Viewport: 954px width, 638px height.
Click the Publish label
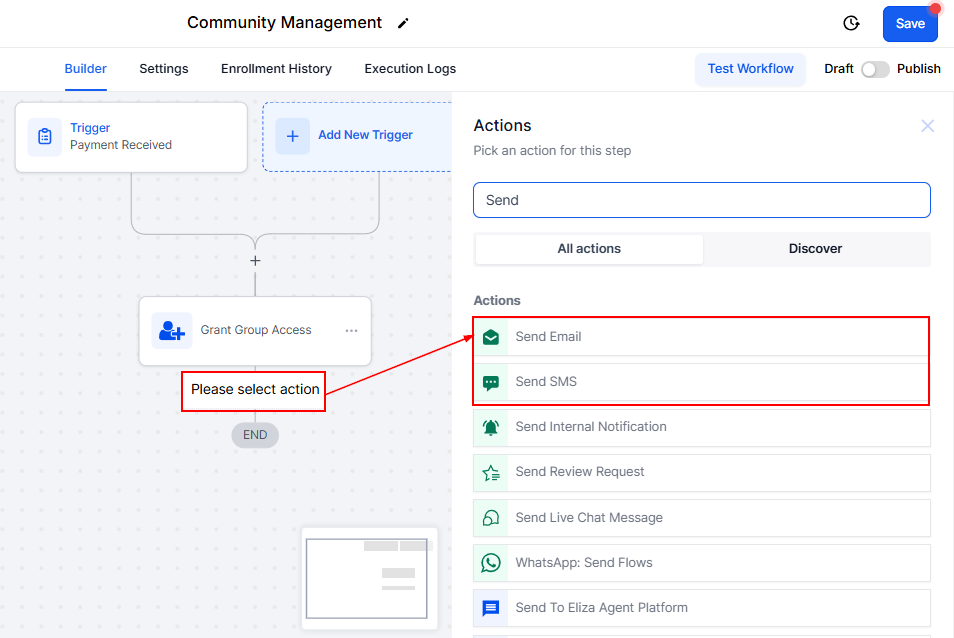tap(919, 69)
